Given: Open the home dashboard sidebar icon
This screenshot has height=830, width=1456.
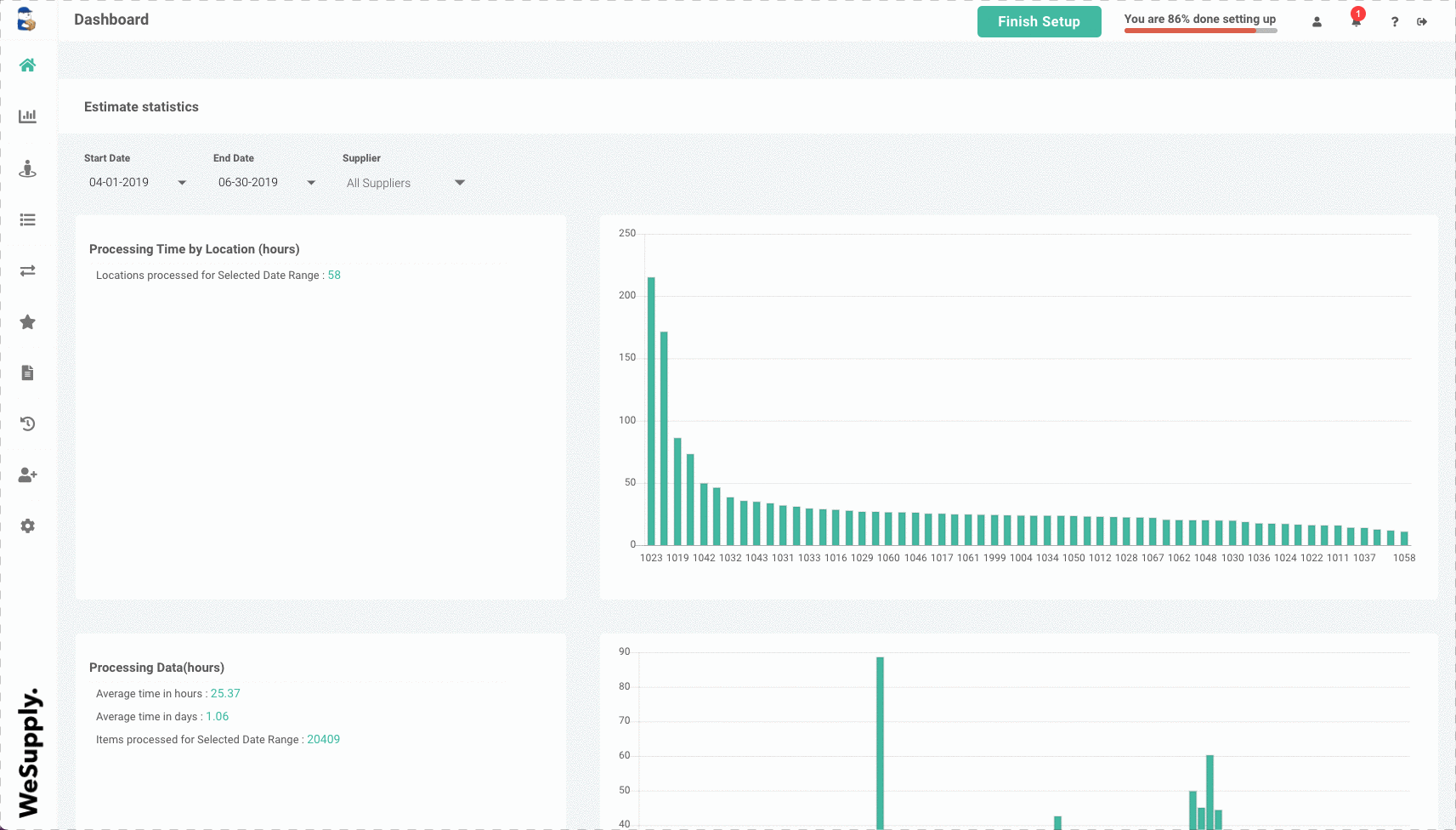Looking at the screenshot, I should (27, 65).
